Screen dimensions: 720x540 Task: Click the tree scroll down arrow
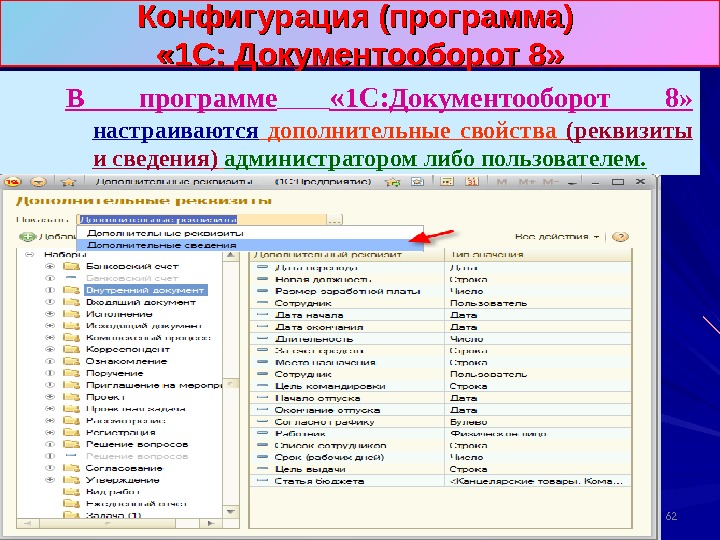(x=231, y=511)
